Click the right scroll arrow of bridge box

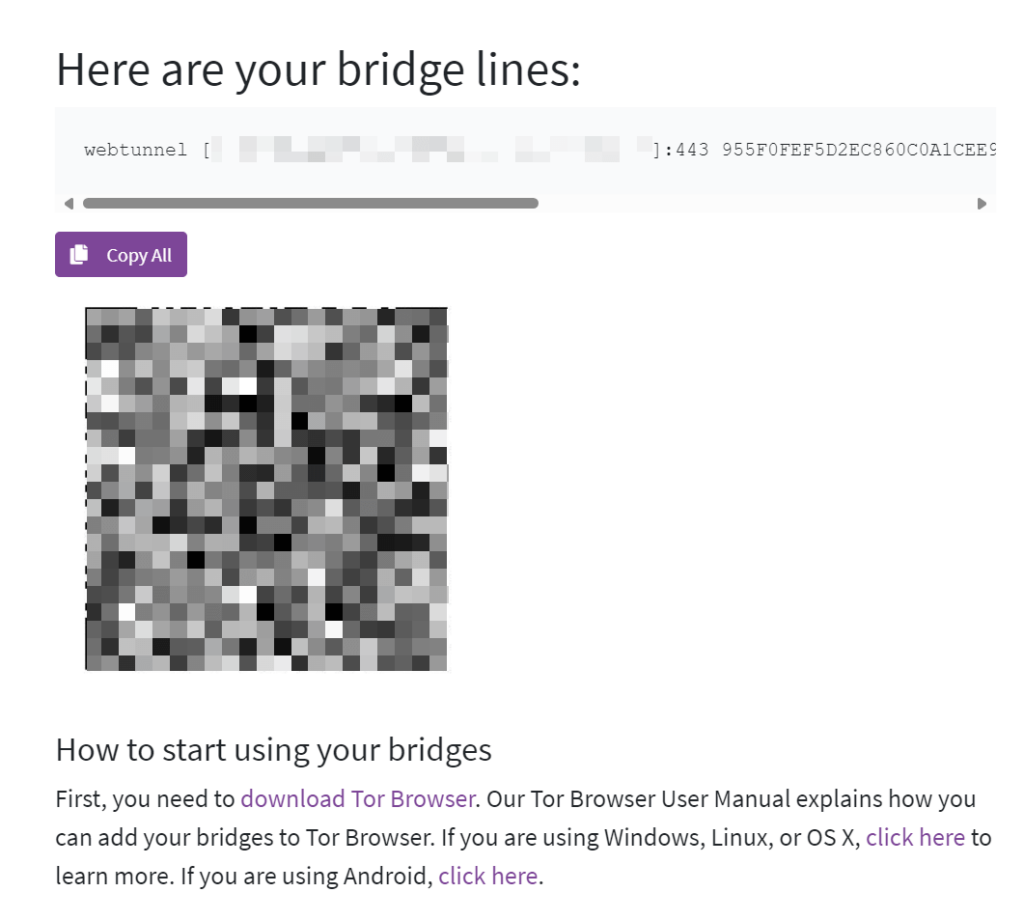tap(982, 203)
